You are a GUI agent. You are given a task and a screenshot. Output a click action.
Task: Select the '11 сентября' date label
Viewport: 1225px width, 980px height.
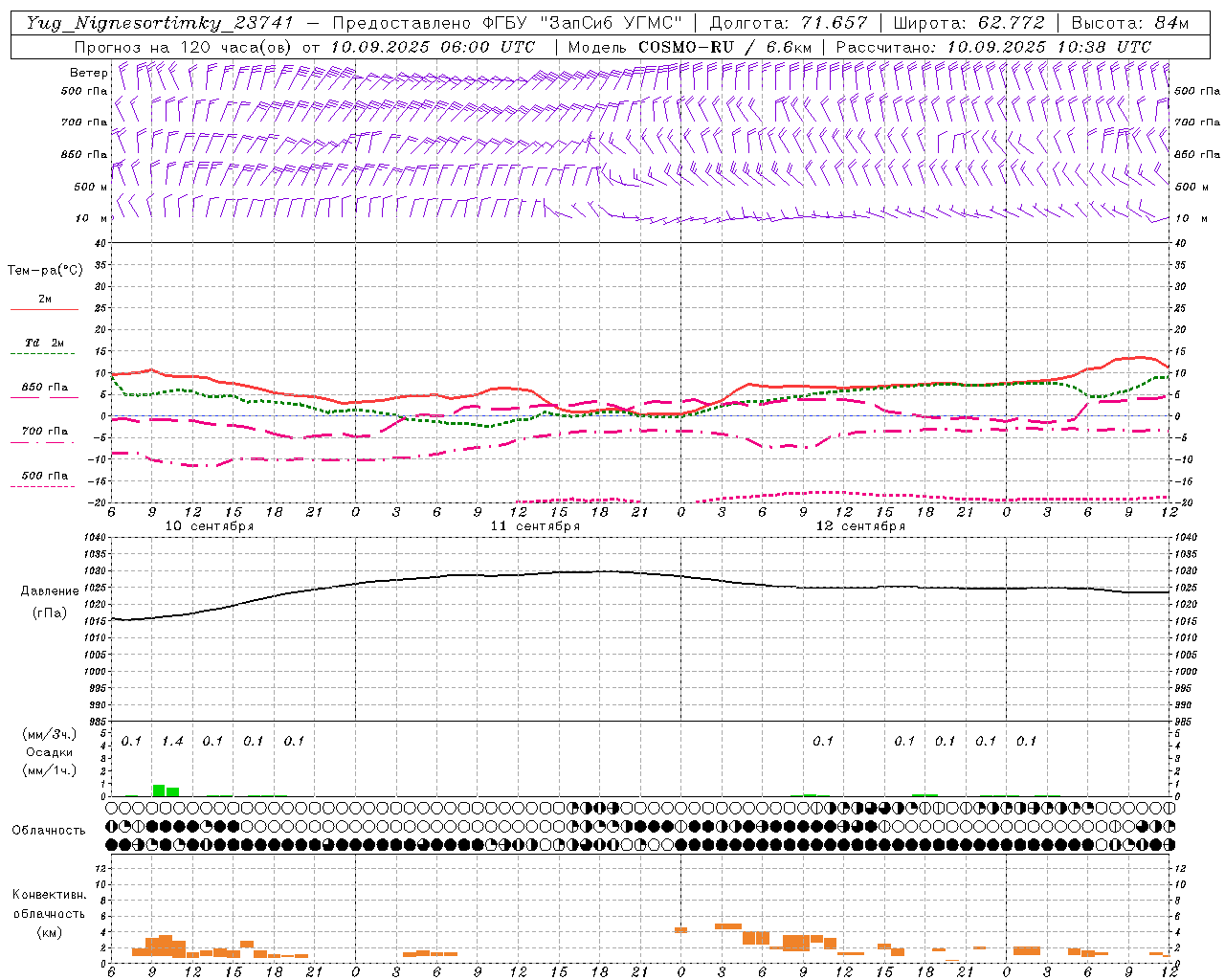point(535,526)
